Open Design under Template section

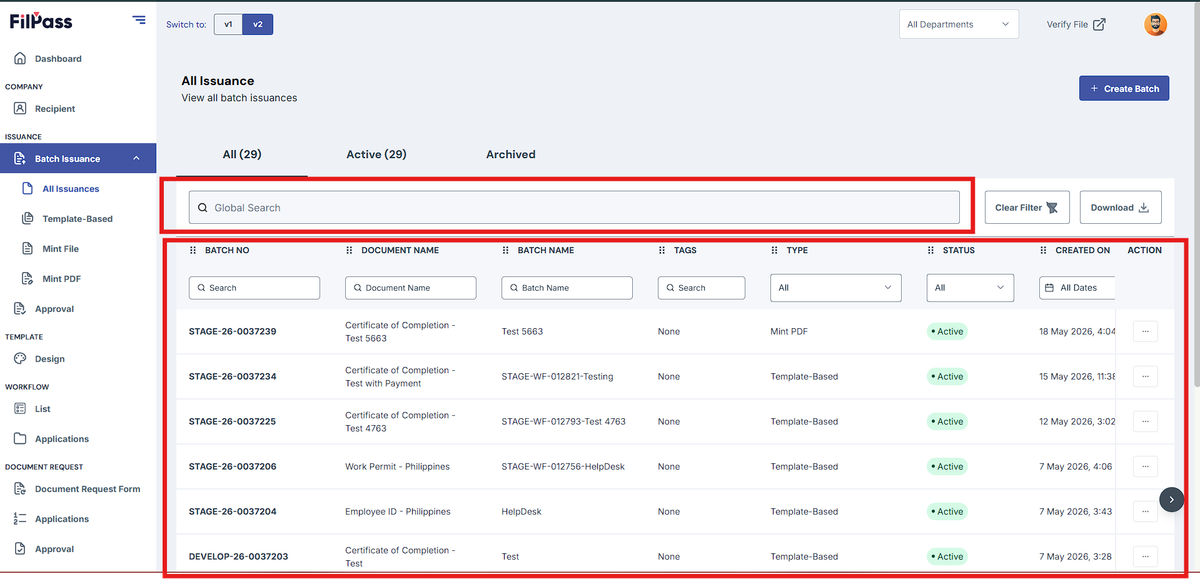click(x=49, y=359)
